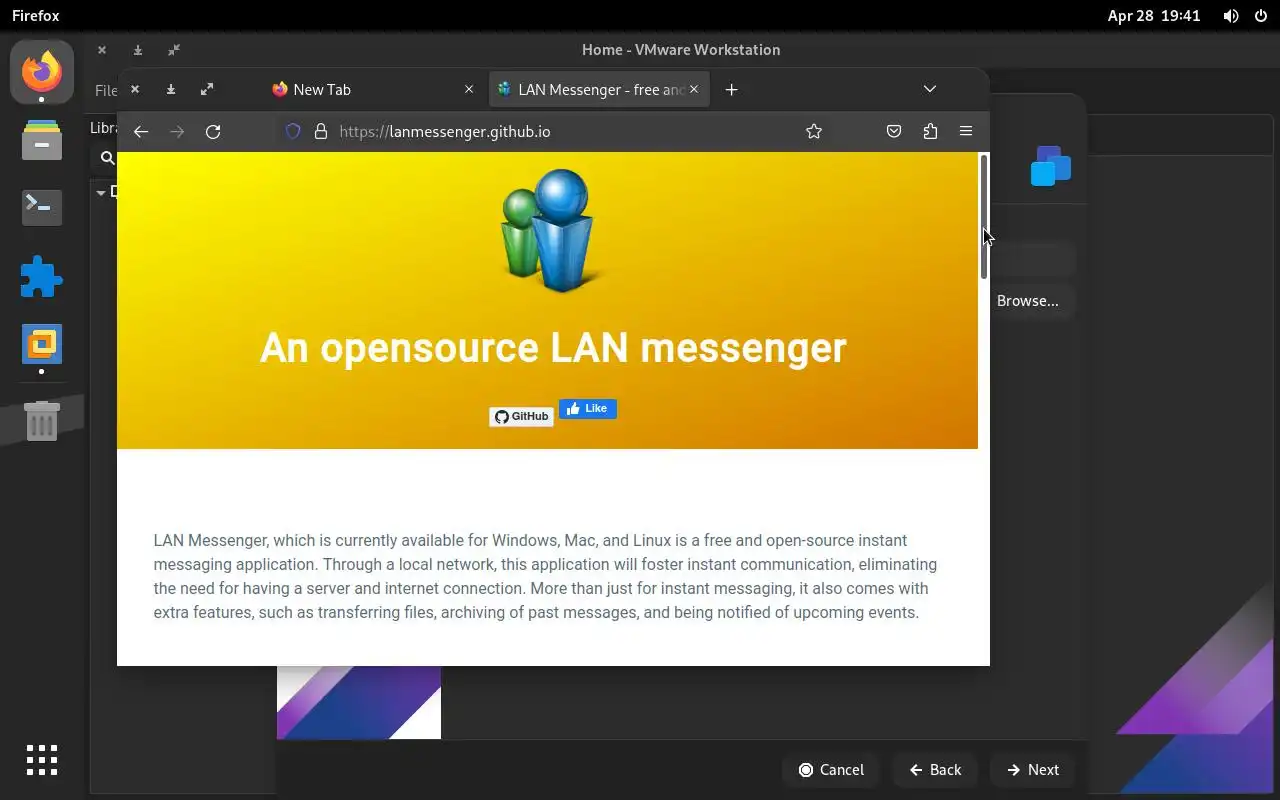
Task: Click Next in the VMware wizard
Action: click(x=1033, y=769)
